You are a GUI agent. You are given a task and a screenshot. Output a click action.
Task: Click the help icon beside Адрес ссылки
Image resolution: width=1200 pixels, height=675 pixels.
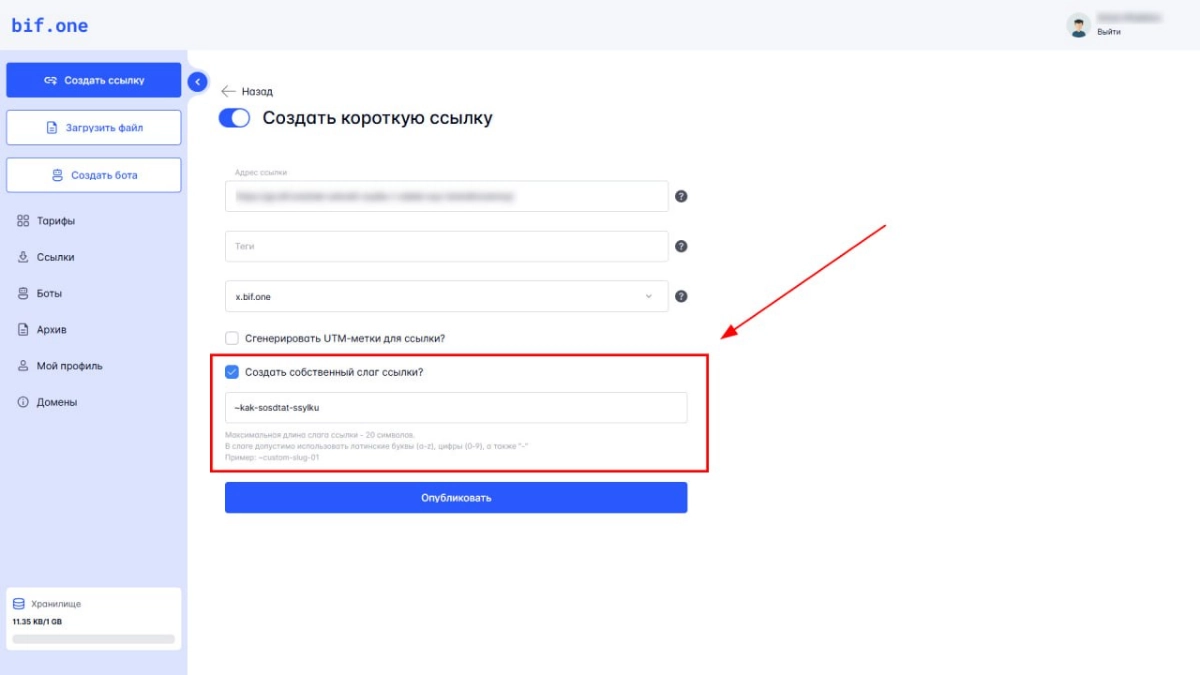[x=681, y=196]
